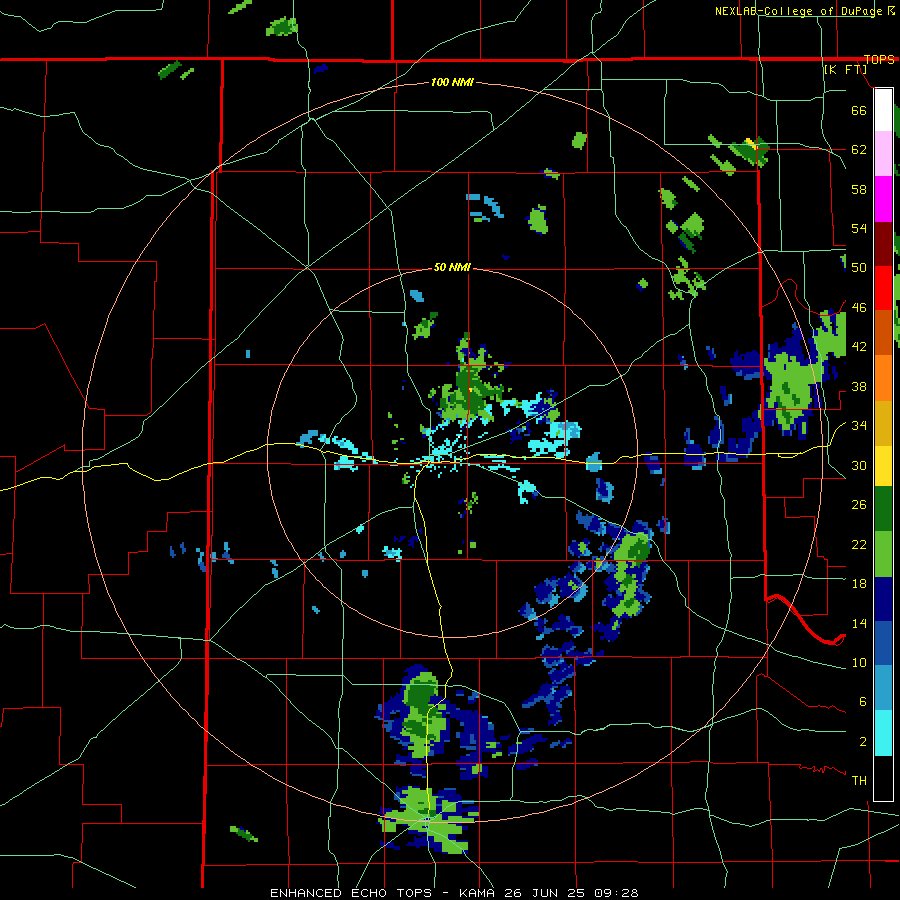The width and height of the screenshot is (900, 900).
Task: Click the 34 legend value label
Action: coord(859,426)
